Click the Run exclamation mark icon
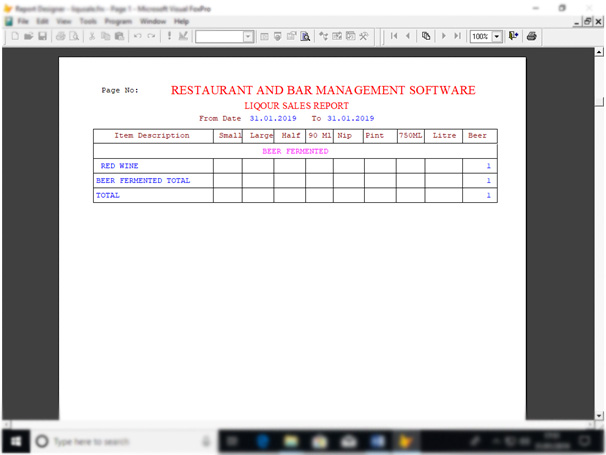Image resolution: width=606 pixels, height=455 pixels. (169, 36)
